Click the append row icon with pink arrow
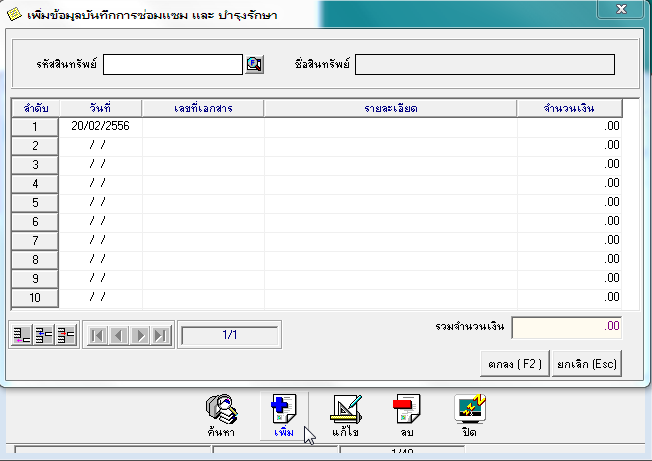The image size is (652, 461). click(21, 335)
